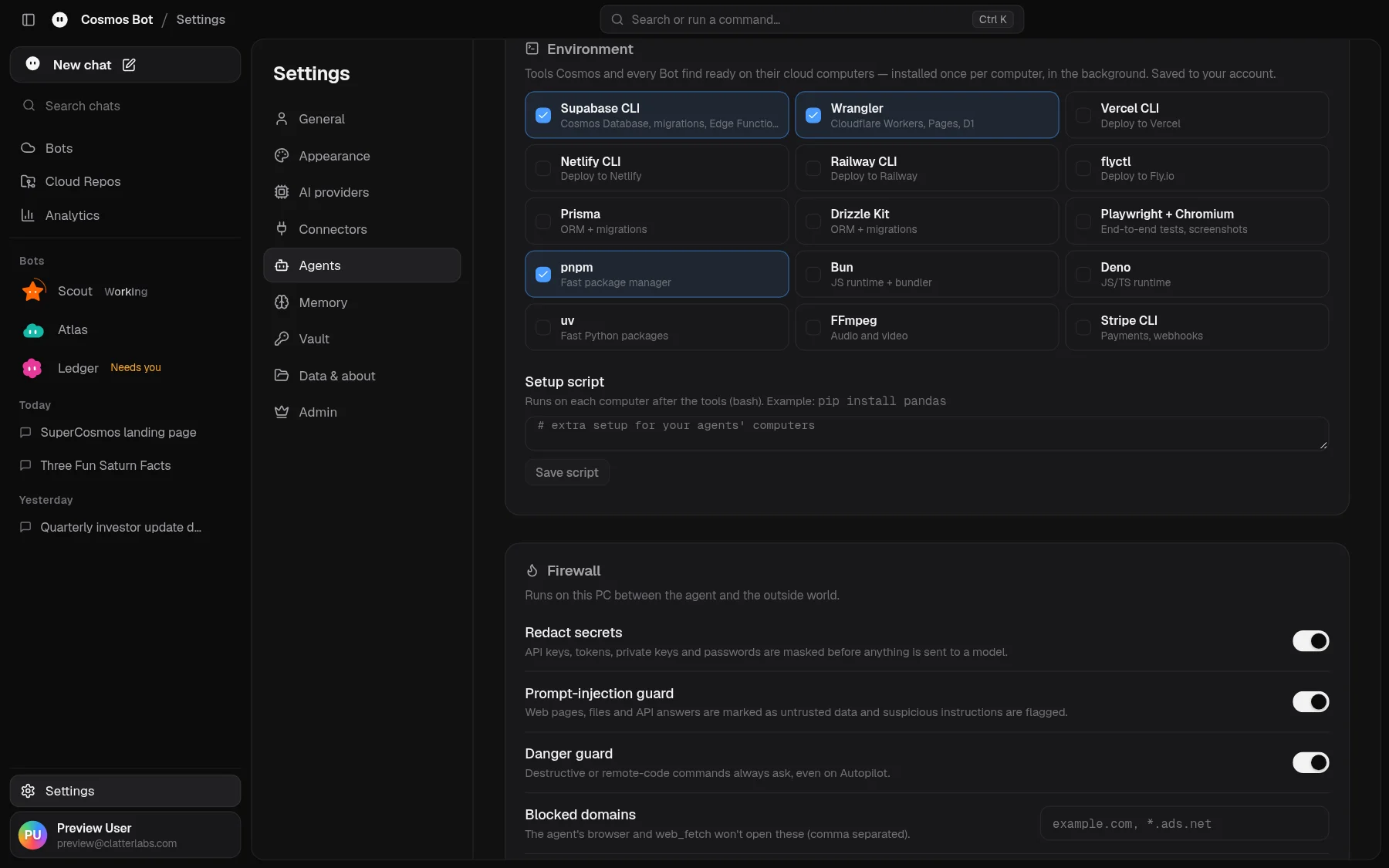This screenshot has height=868, width=1389.
Task: Click the Connectors plug icon
Action: [x=282, y=229]
